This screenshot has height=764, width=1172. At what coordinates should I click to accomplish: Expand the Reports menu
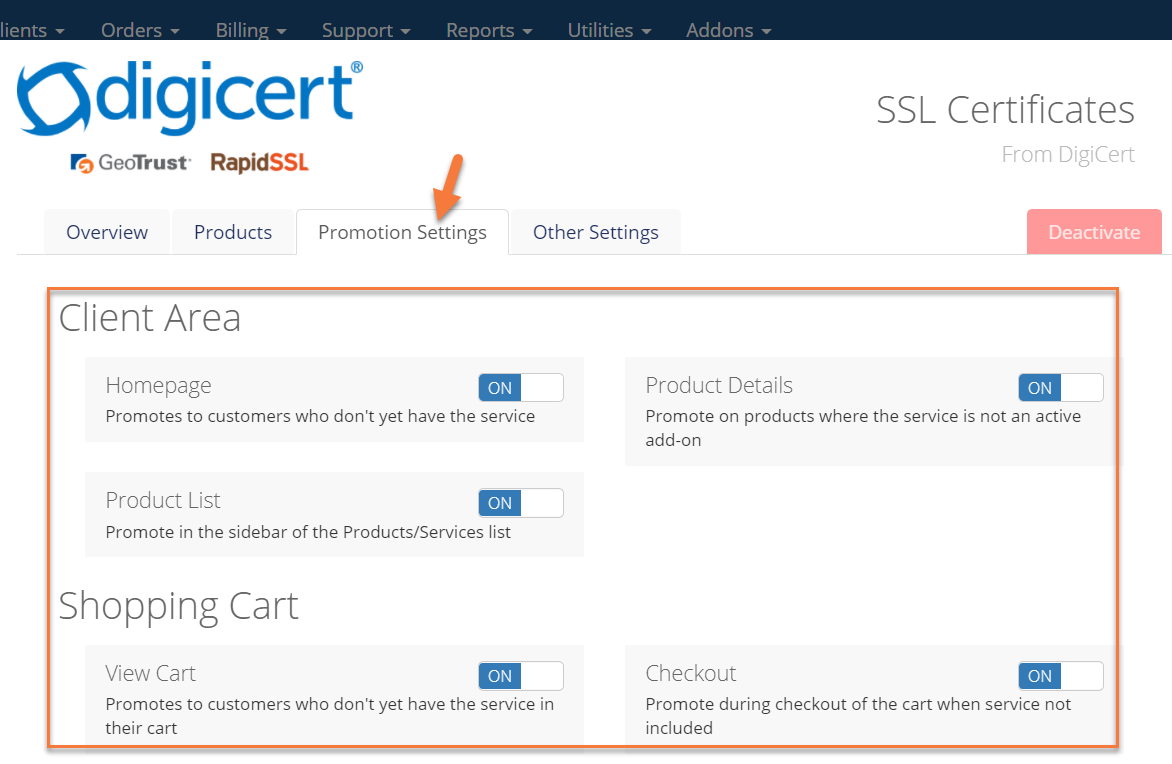tap(489, 30)
